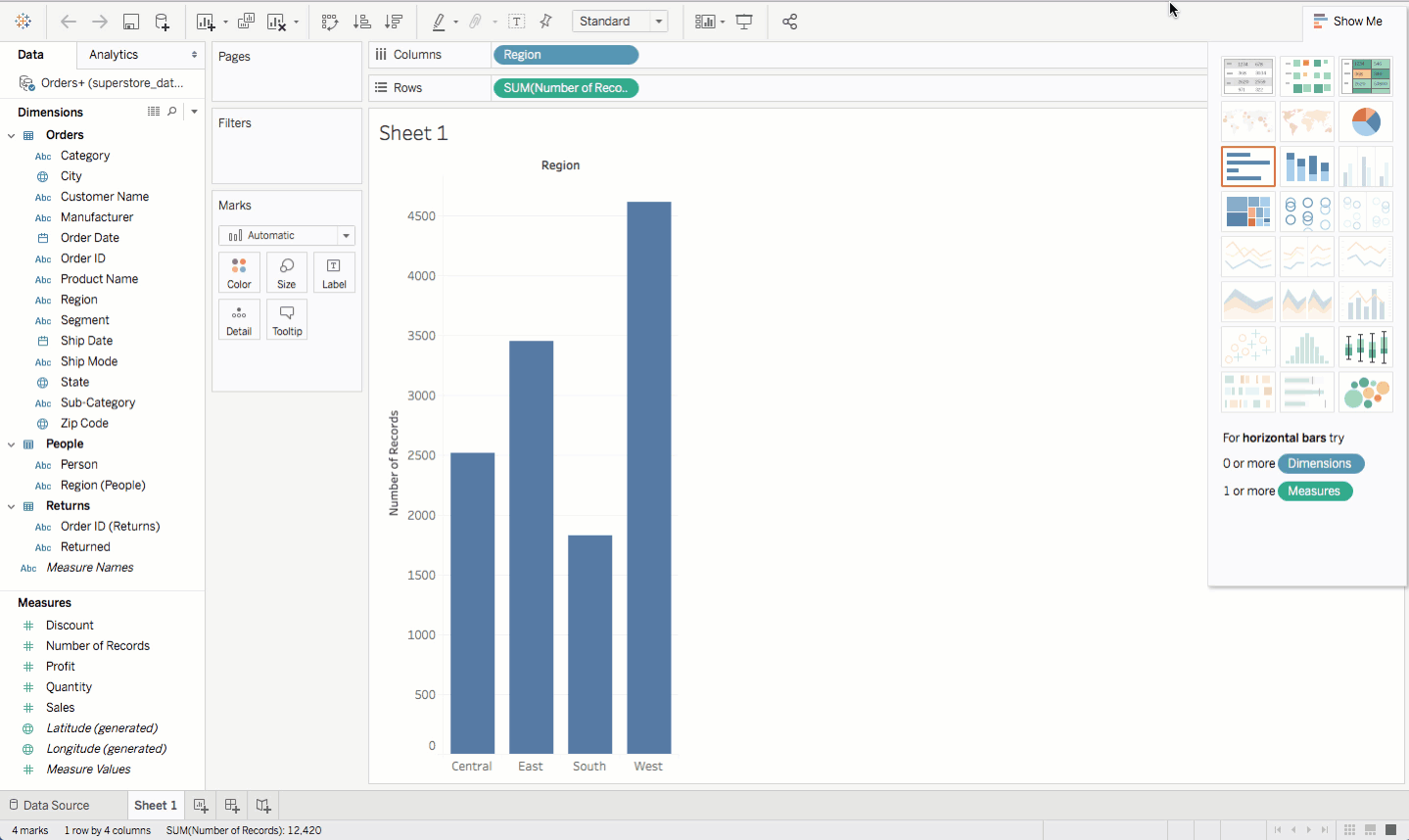Click the Label button in Marks card

[334, 273]
